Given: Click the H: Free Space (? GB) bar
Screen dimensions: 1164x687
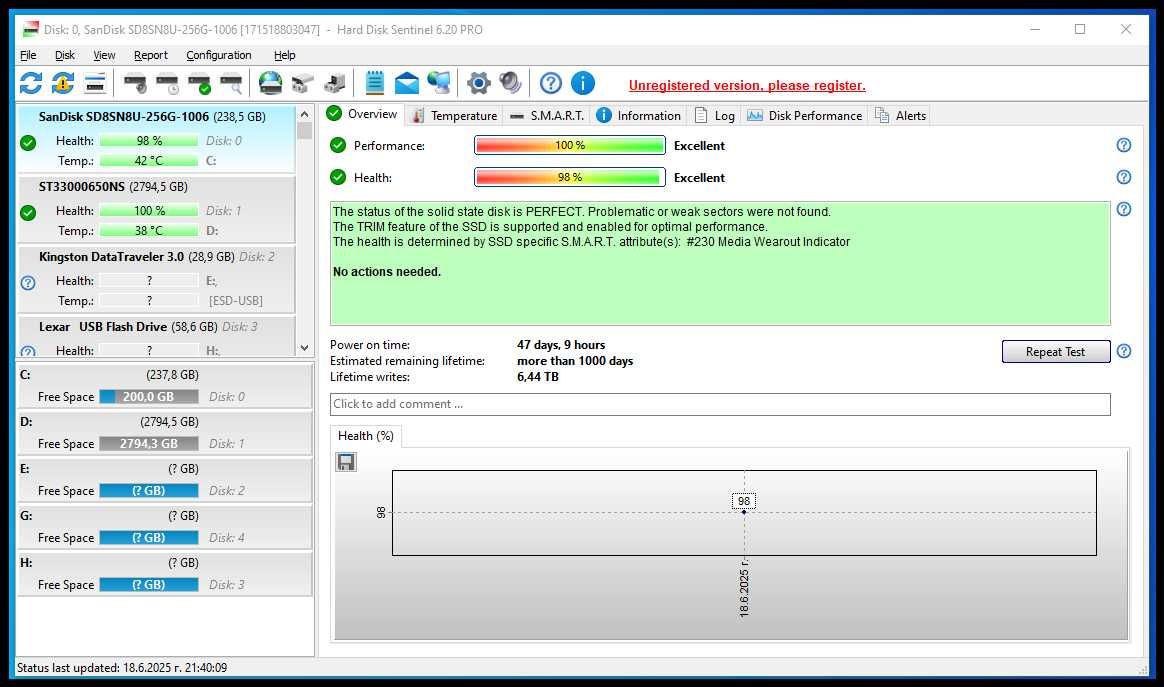Looking at the screenshot, I should tap(148, 585).
